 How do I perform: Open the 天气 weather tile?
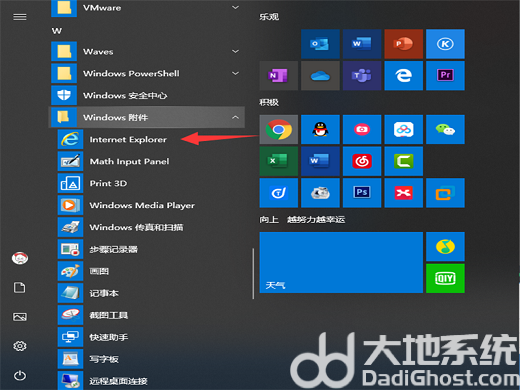click(x=341, y=262)
